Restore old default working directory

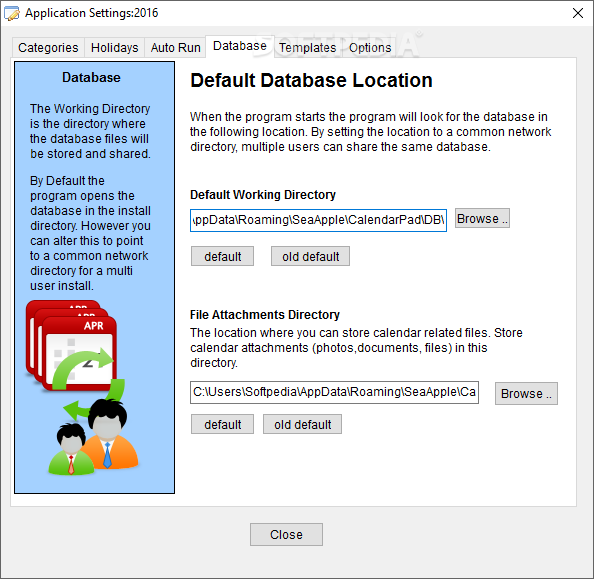tap(310, 257)
